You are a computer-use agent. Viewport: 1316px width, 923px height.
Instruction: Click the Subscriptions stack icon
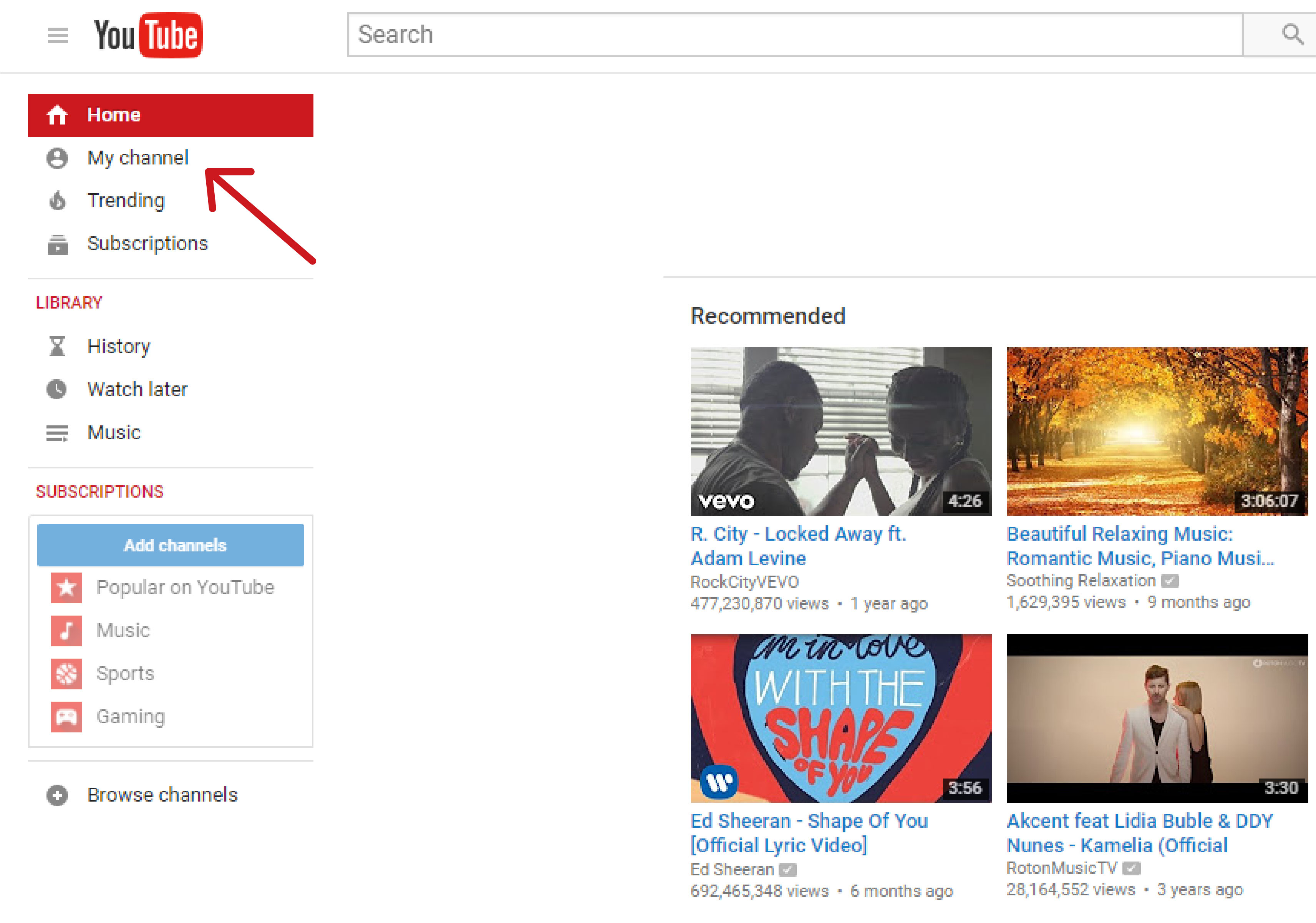[57, 244]
